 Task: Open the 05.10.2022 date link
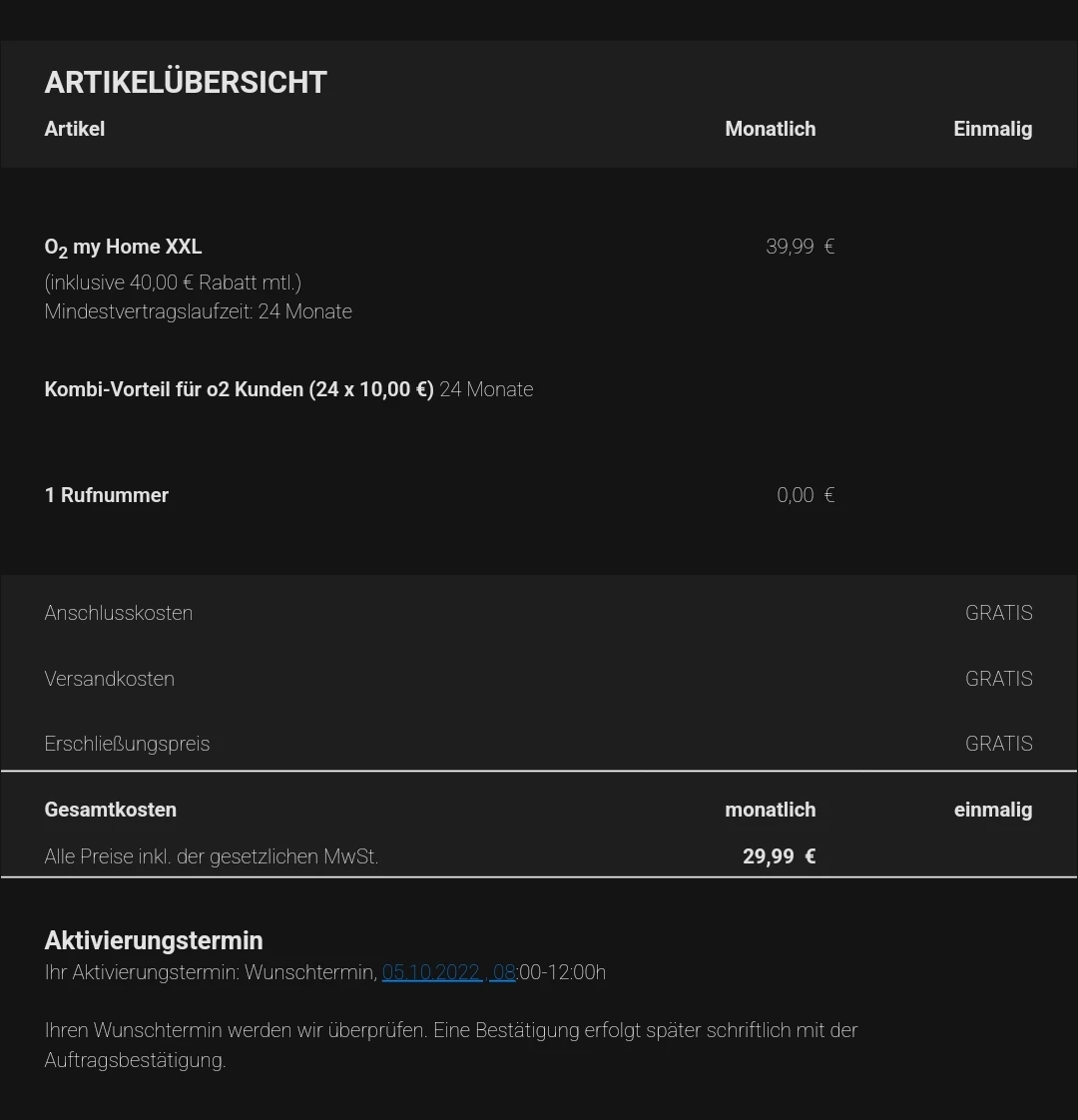click(x=431, y=972)
